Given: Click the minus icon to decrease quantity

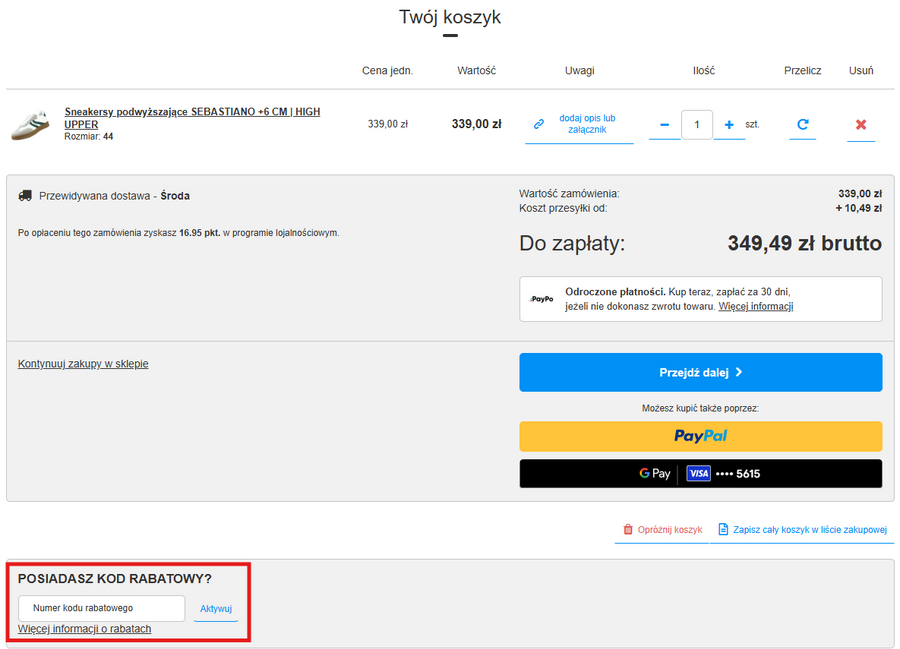Looking at the screenshot, I should click(665, 125).
